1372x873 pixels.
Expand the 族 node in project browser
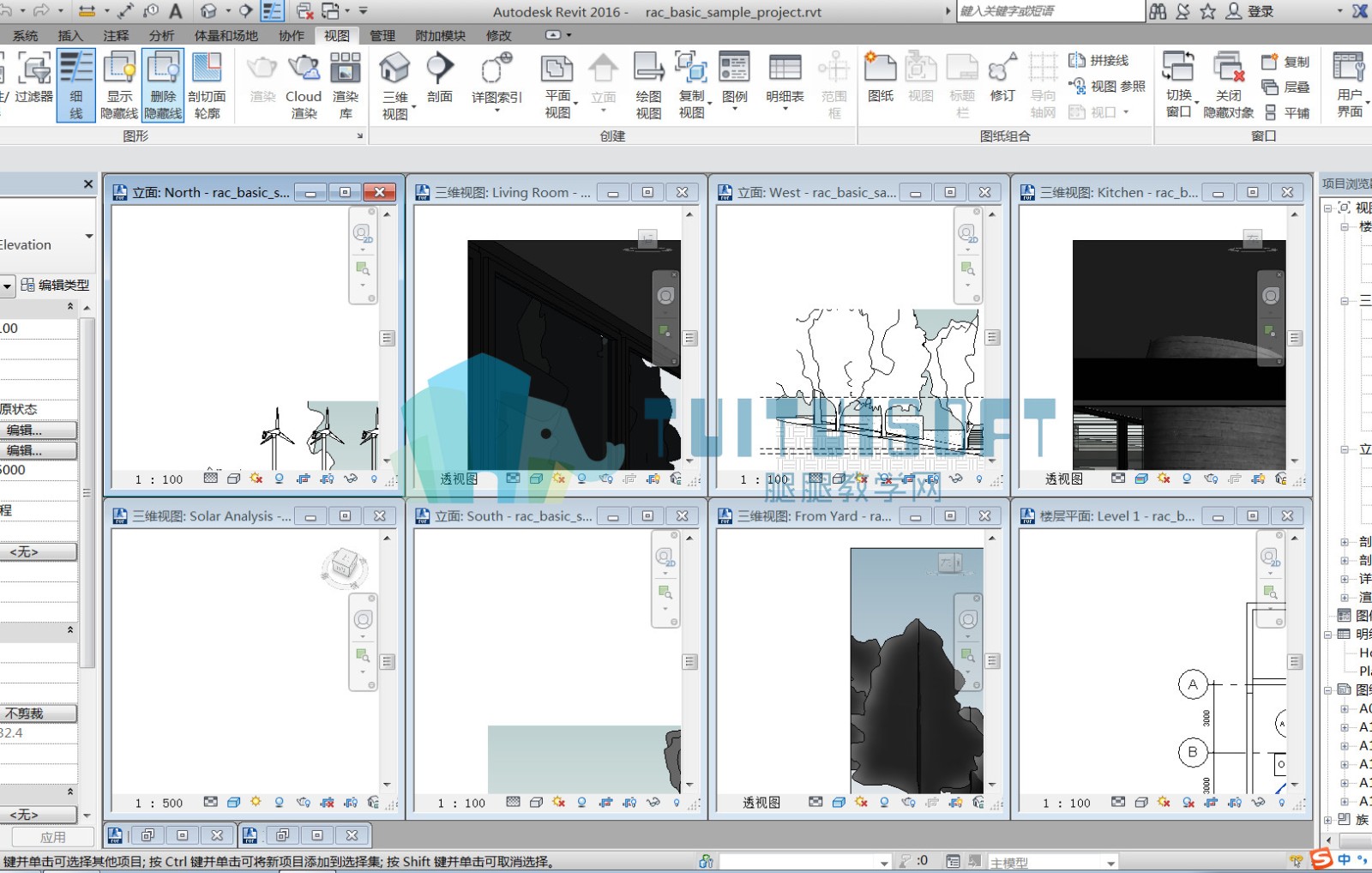(1328, 820)
